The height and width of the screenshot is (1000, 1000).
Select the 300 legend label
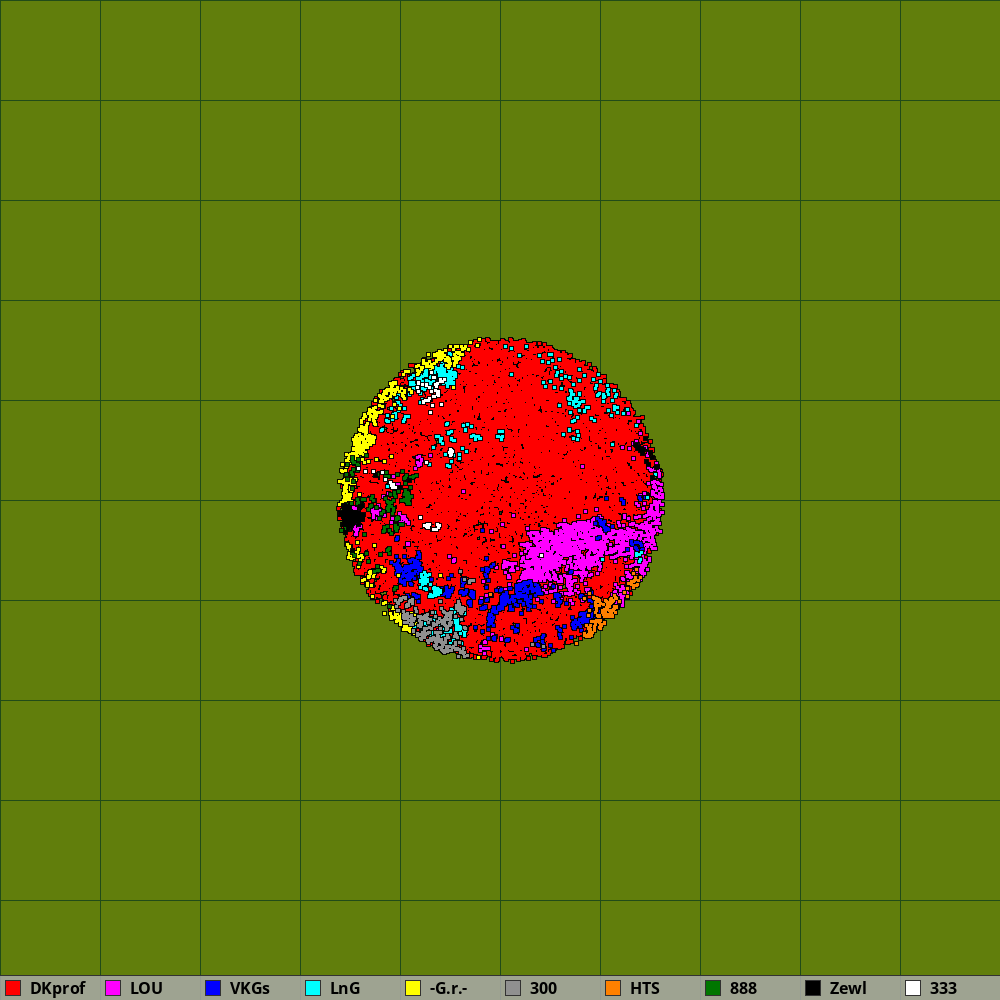click(x=543, y=989)
